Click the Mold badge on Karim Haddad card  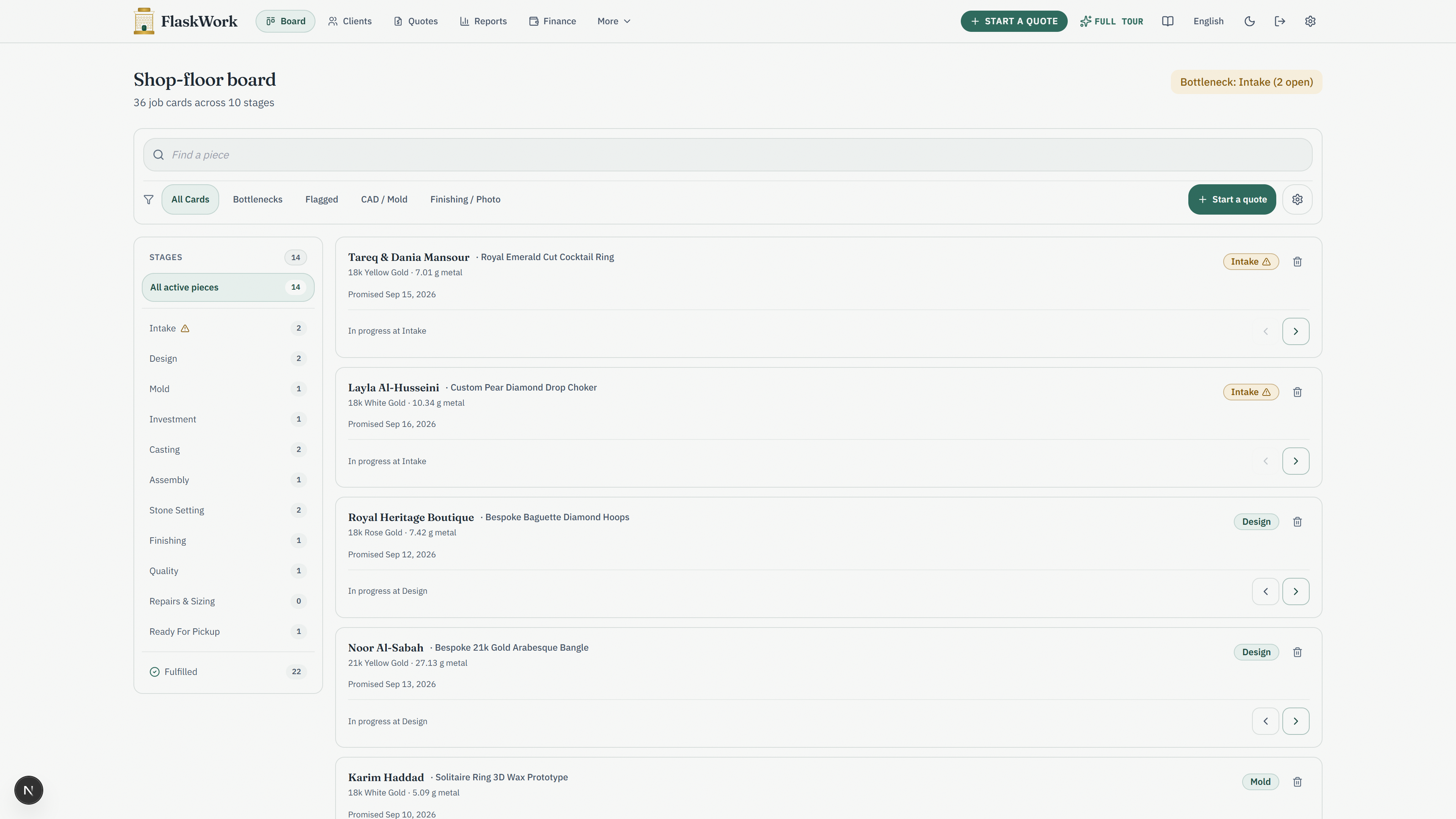tap(1260, 782)
